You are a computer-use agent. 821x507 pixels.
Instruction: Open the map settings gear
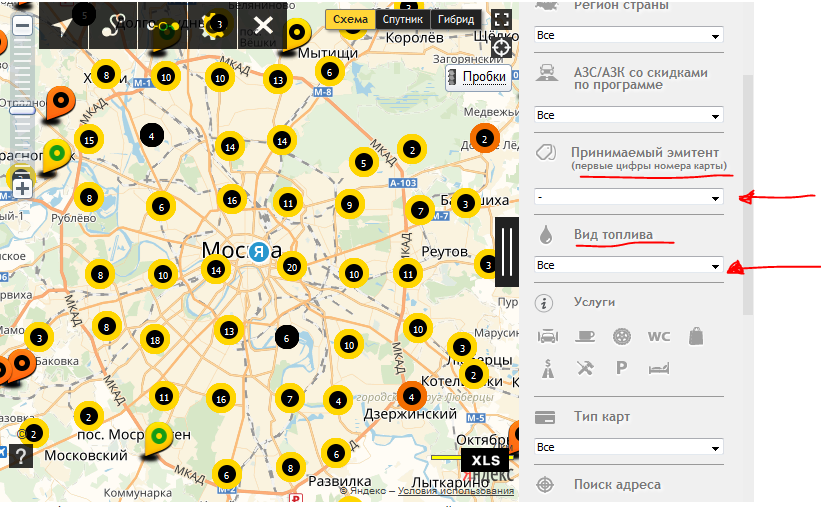(212, 25)
